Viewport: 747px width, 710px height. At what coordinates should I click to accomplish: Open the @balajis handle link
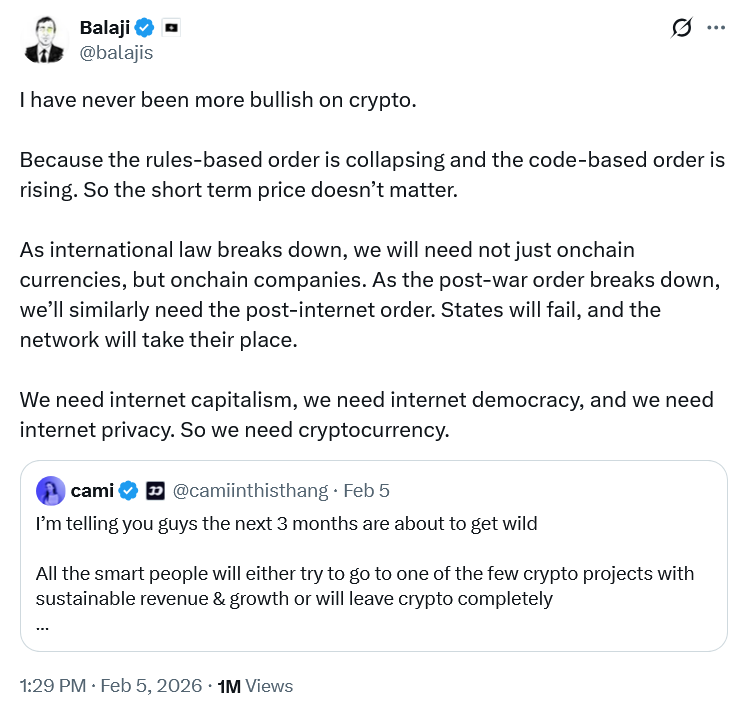[x=116, y=52]
